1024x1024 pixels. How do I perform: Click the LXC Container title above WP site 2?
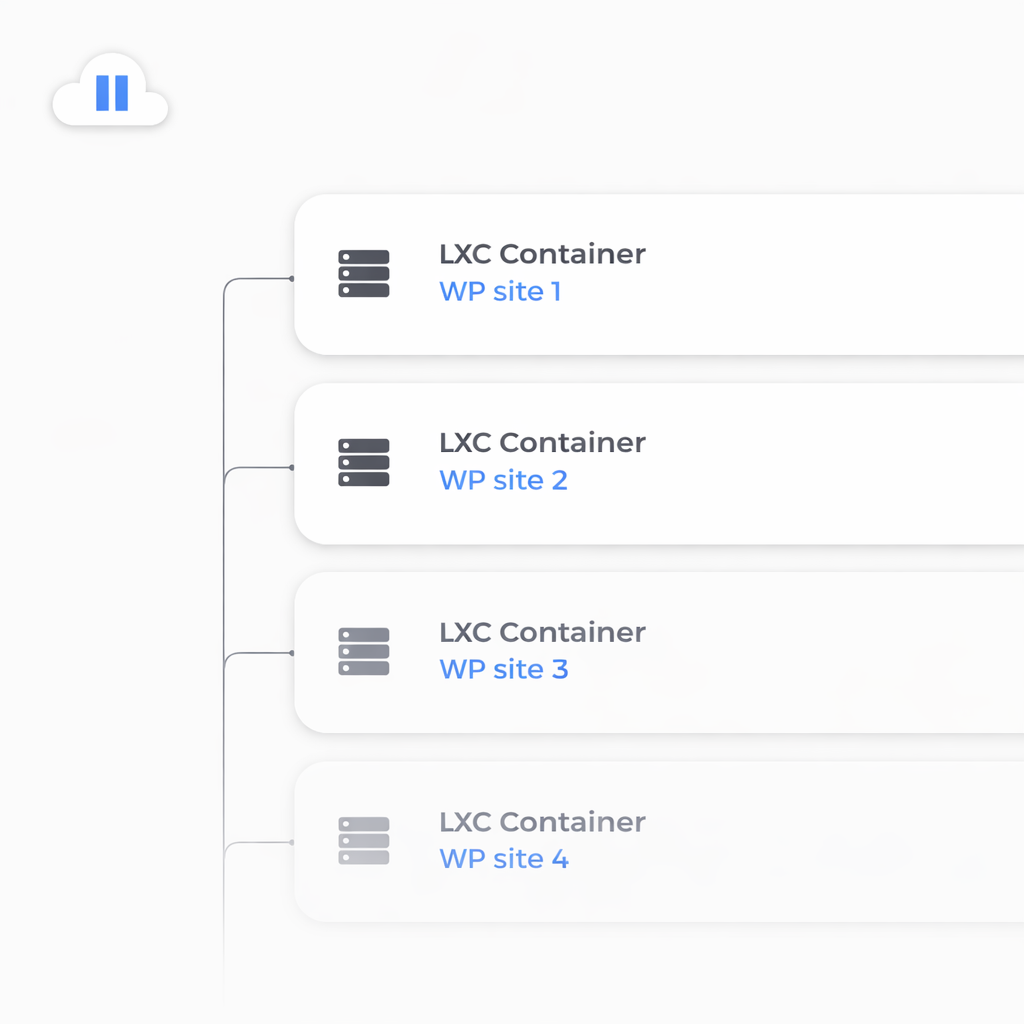coord(542,442)
